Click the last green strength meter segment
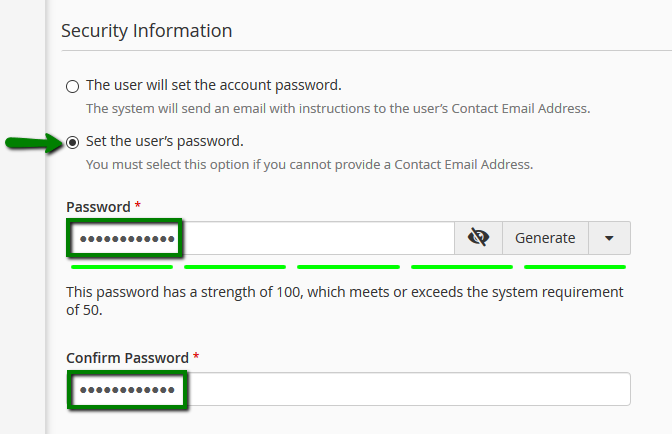The image size is (672, 434). click(575, 267)
